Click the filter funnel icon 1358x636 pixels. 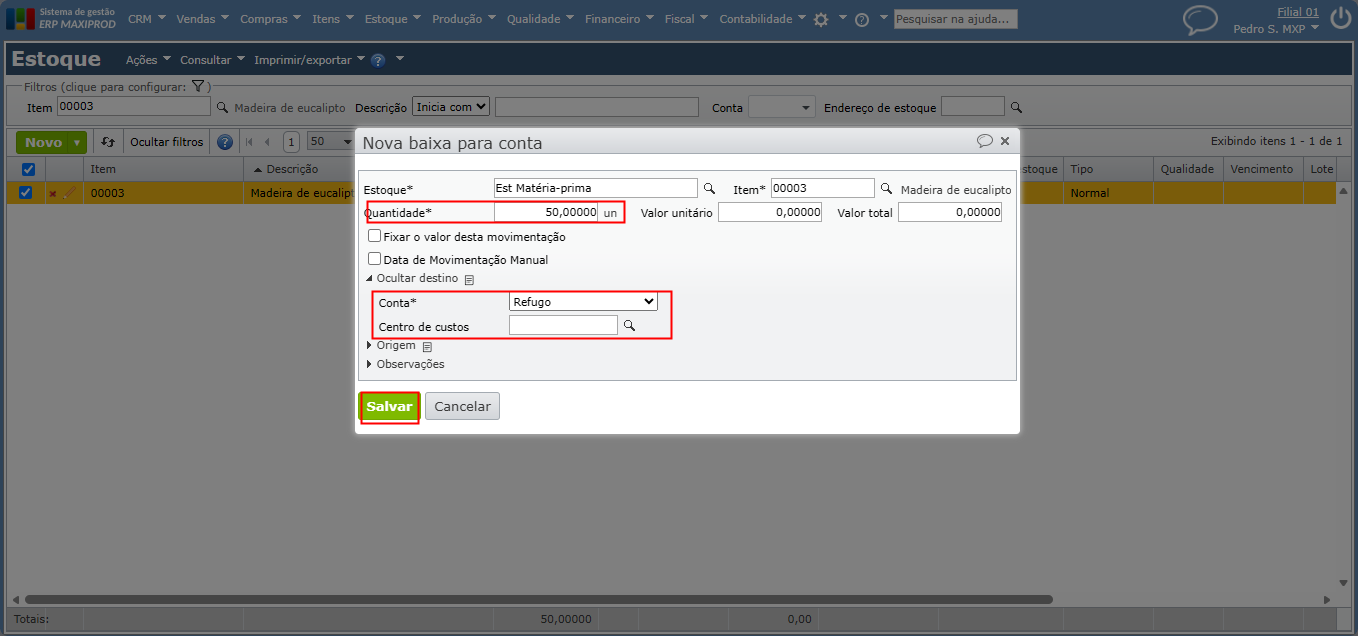pos(198,87)
